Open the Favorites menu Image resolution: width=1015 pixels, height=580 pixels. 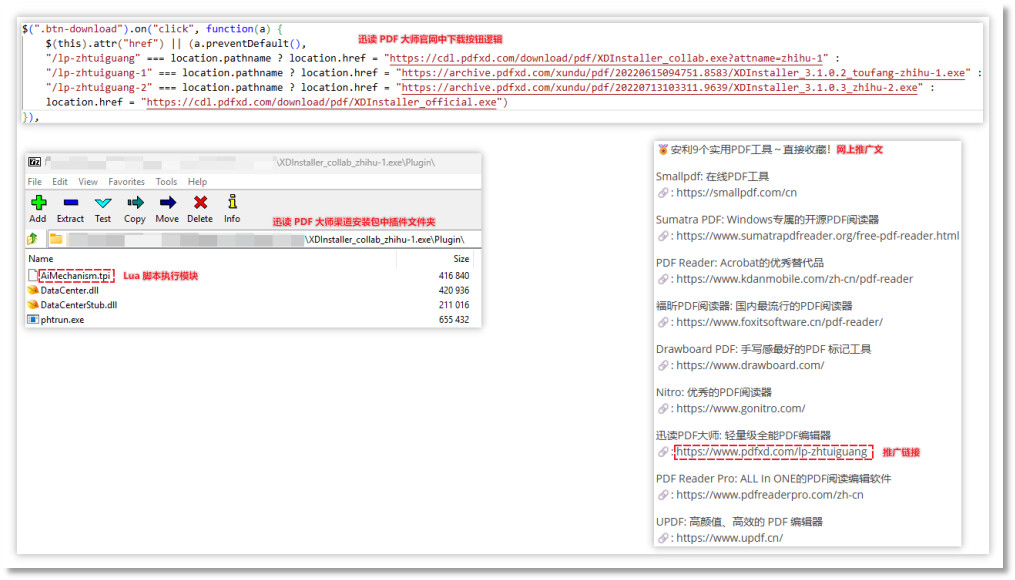[126, 182]
